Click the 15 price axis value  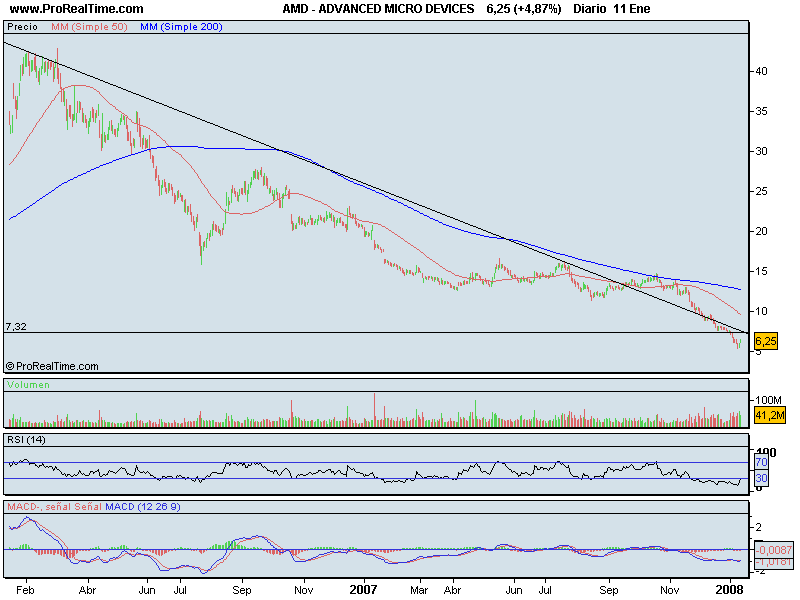(x=761, y=271)
